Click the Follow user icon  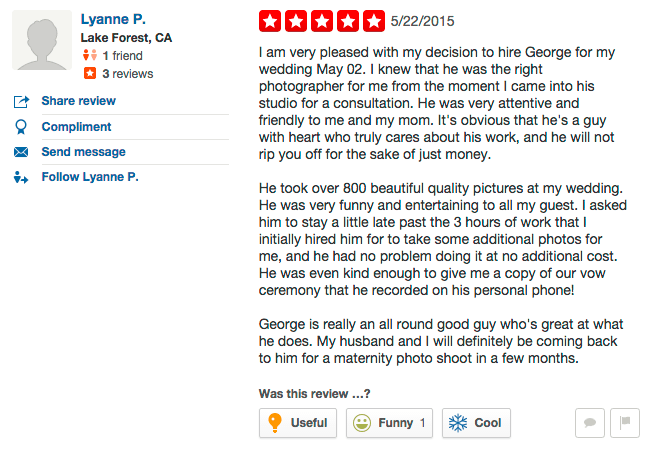coord(21,177)
